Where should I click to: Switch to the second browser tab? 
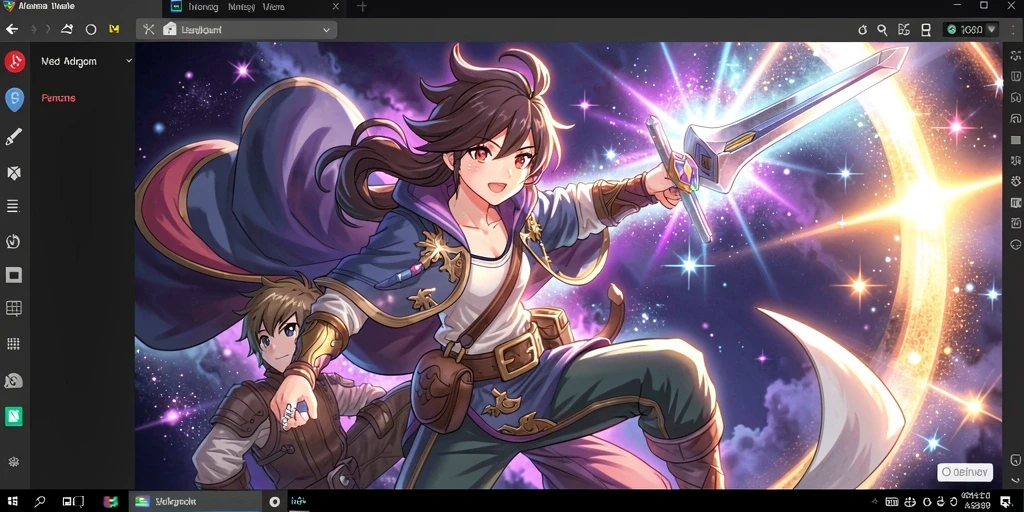[x=253, y=7]
